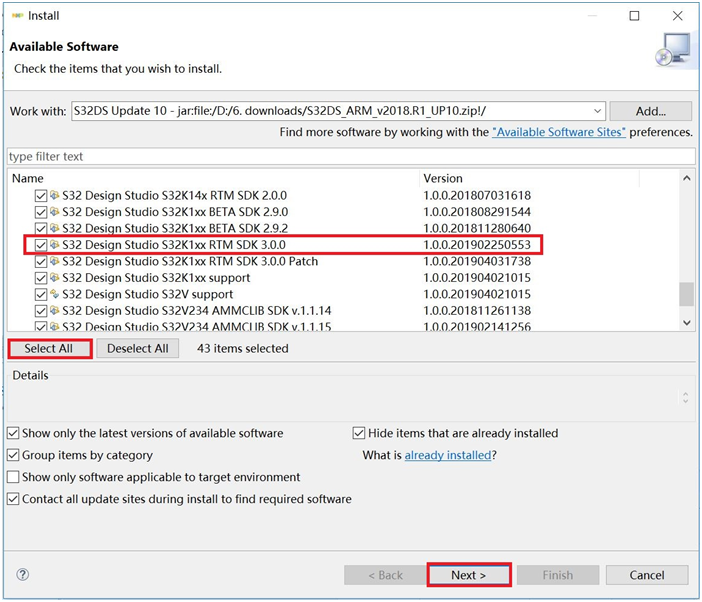Click the Next > button

468,575
